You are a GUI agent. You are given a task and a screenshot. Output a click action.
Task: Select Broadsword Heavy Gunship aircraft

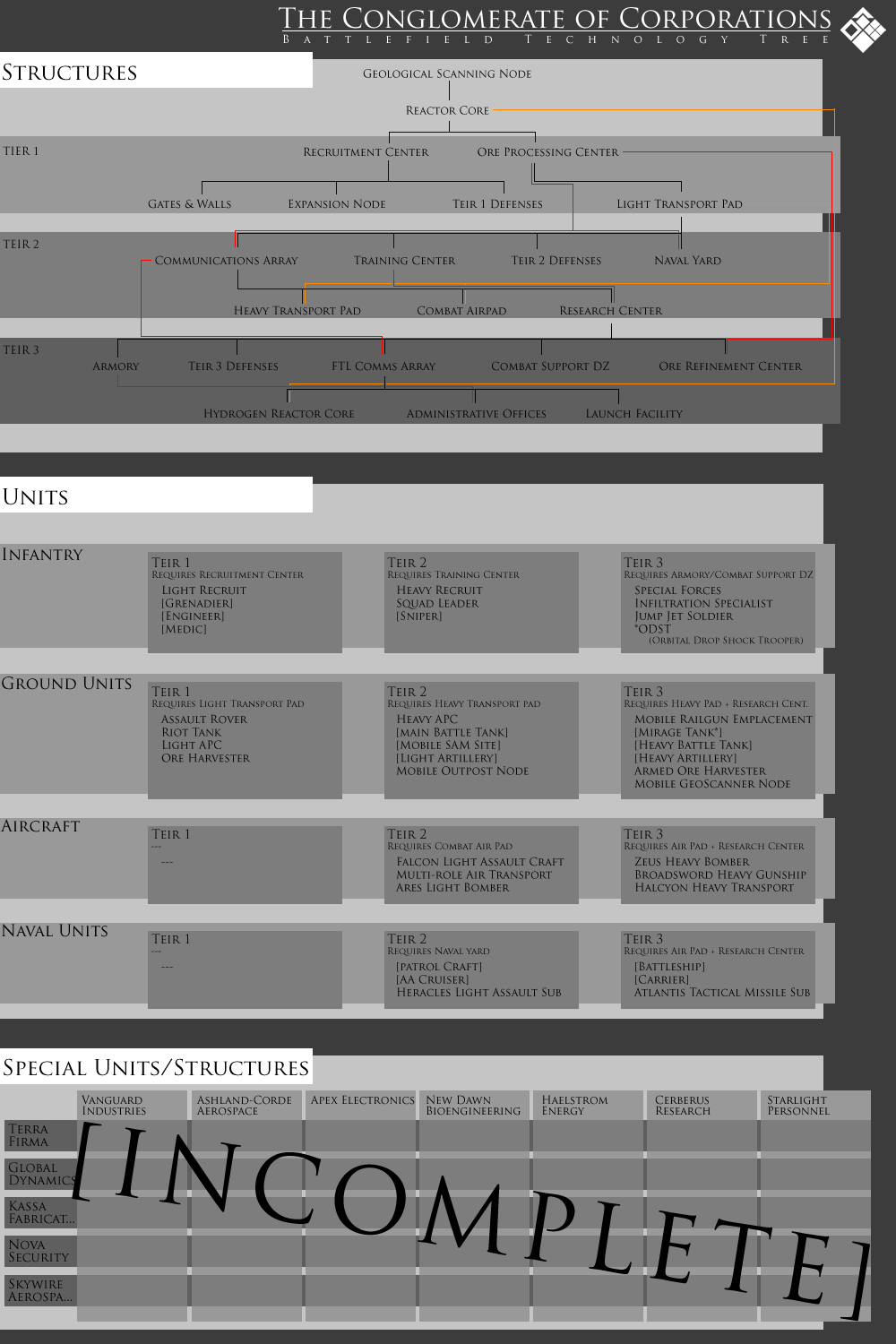click(720, 875)
